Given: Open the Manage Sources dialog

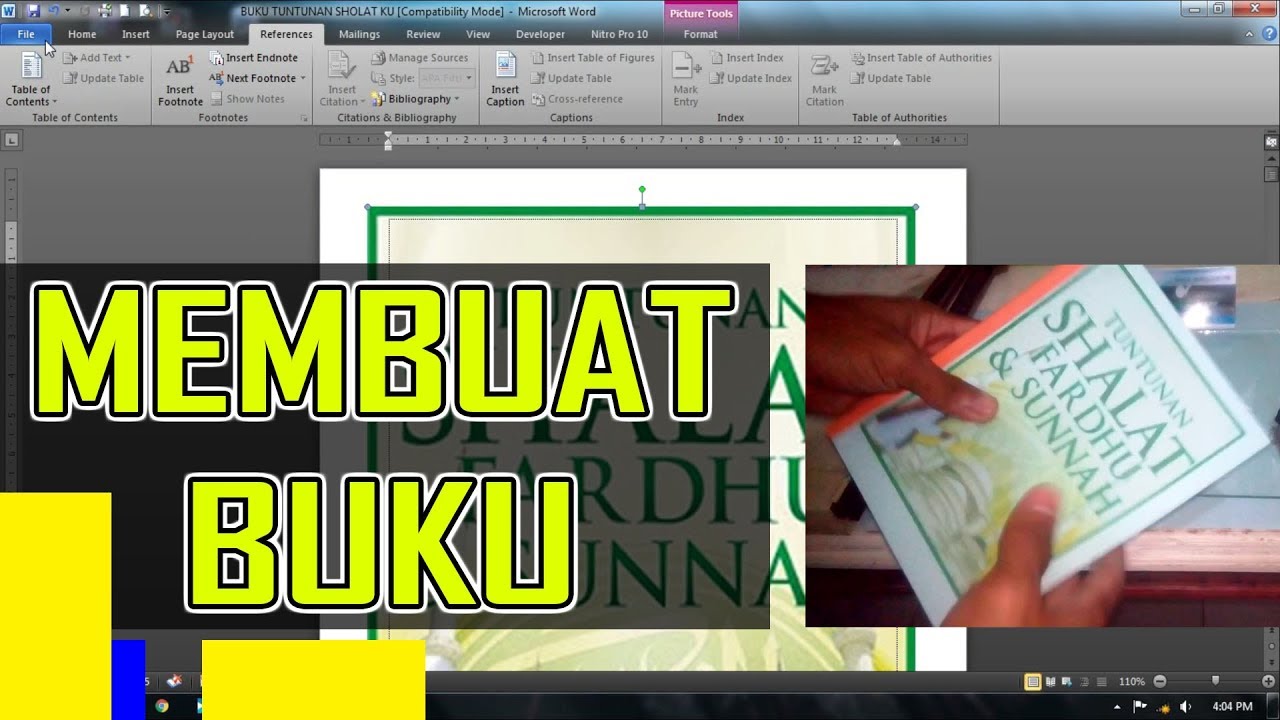Looking at the screenshot, I should click(420, 58).
